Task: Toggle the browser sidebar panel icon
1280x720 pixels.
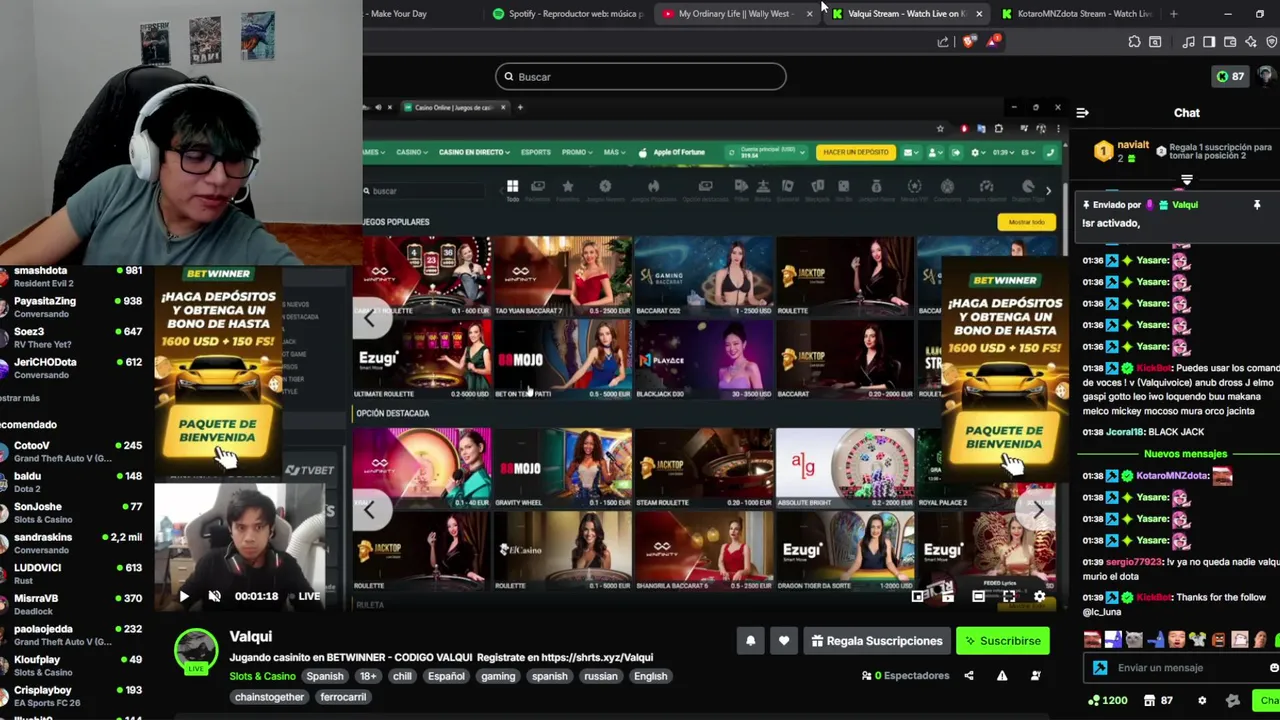Action: 1209,42
